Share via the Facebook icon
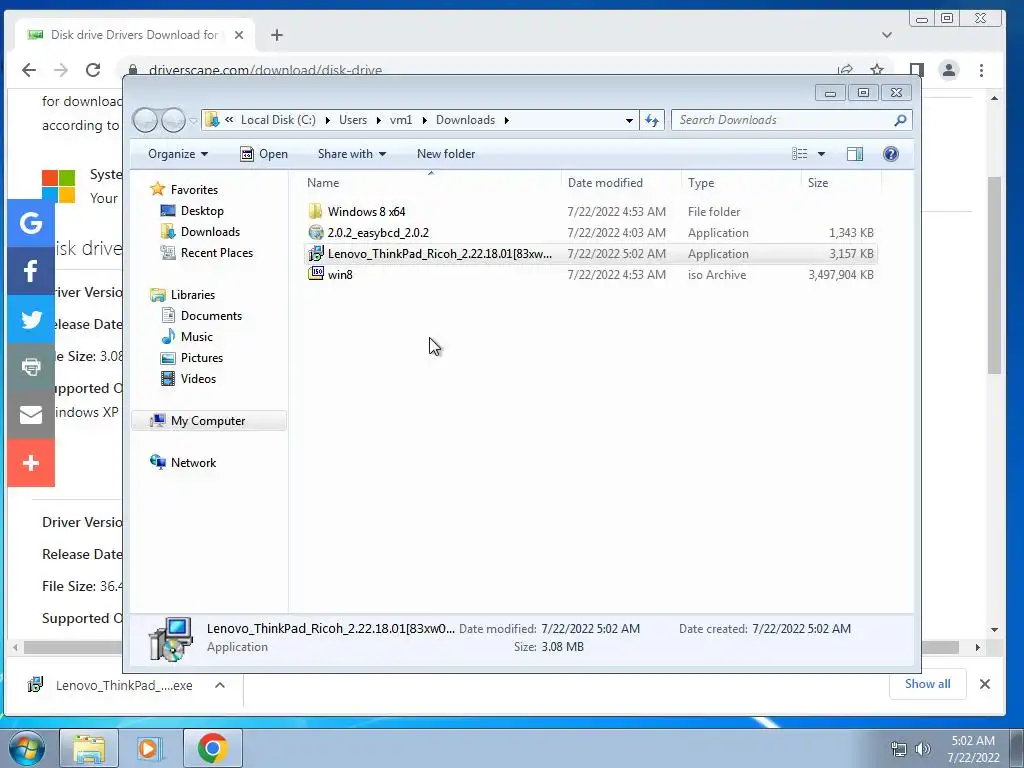This screenshot has height=768, width=1024. click(x=31, y=271)
